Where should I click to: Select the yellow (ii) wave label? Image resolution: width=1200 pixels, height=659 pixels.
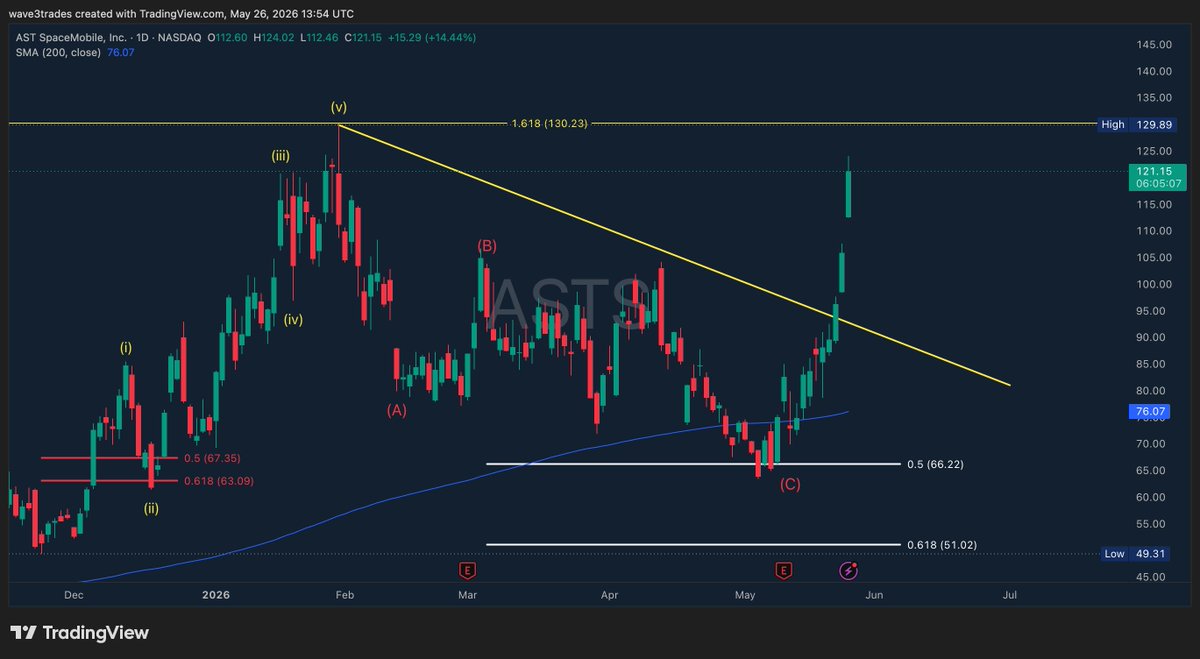150,508
